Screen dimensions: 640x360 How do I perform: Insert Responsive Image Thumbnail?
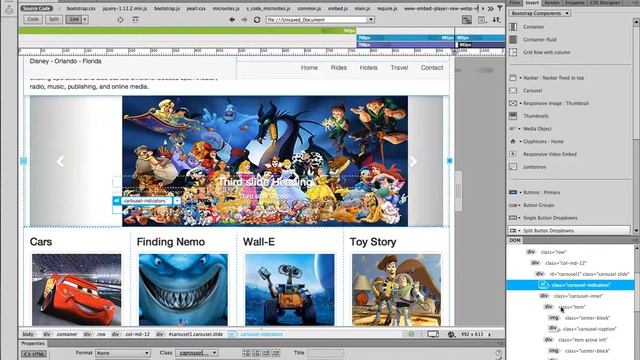click(x=556, y=103)
